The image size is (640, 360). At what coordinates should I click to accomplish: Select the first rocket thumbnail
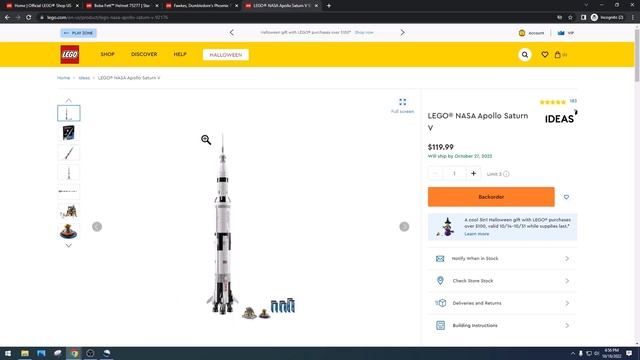pos(69,113)
